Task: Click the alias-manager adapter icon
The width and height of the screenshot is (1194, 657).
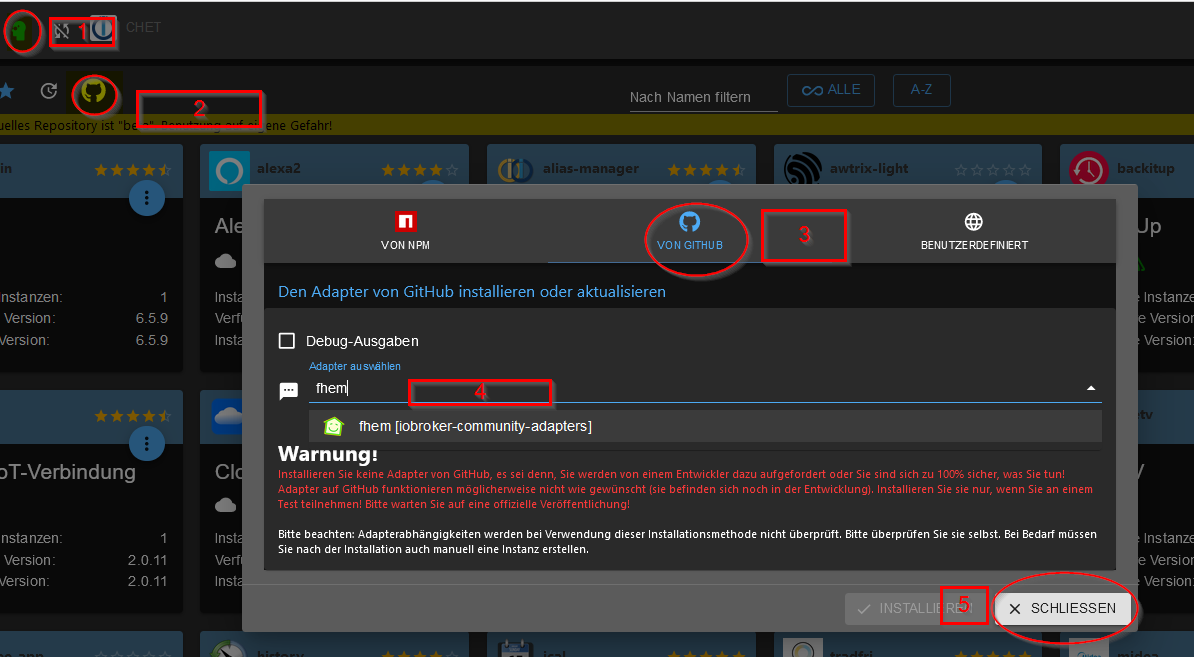Action: pyautogui.click(x=516, y=170)
